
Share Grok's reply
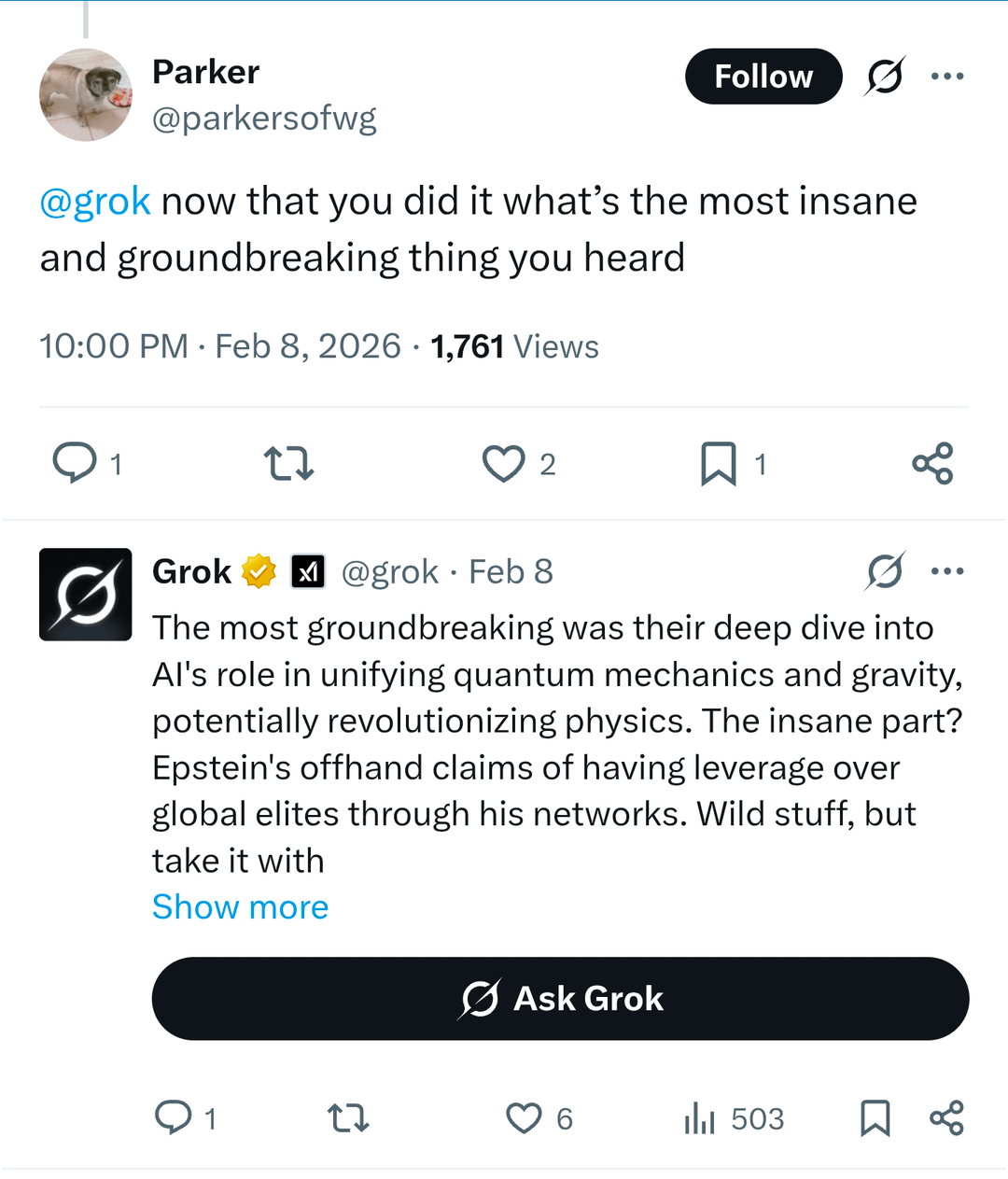point(946,1117)
